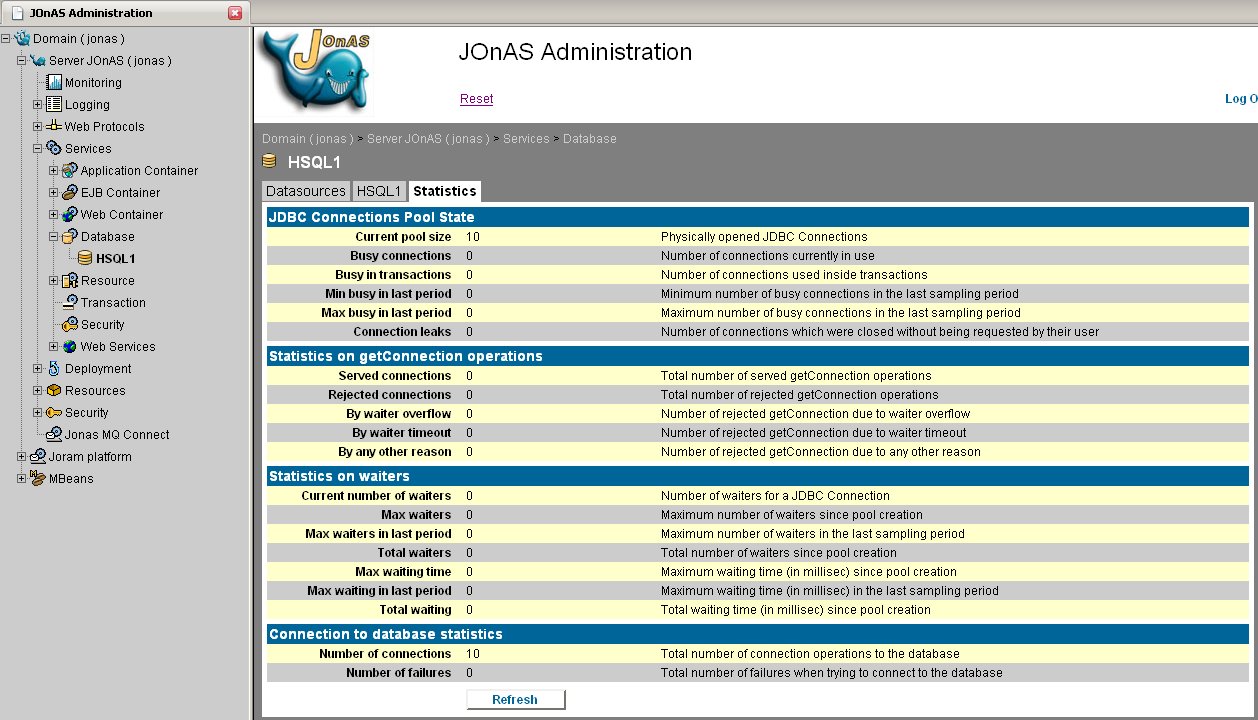Click the HSQL1 database cylinder icon in tree
Screen dimensions: 1258x720
click(x=86, y=259)
